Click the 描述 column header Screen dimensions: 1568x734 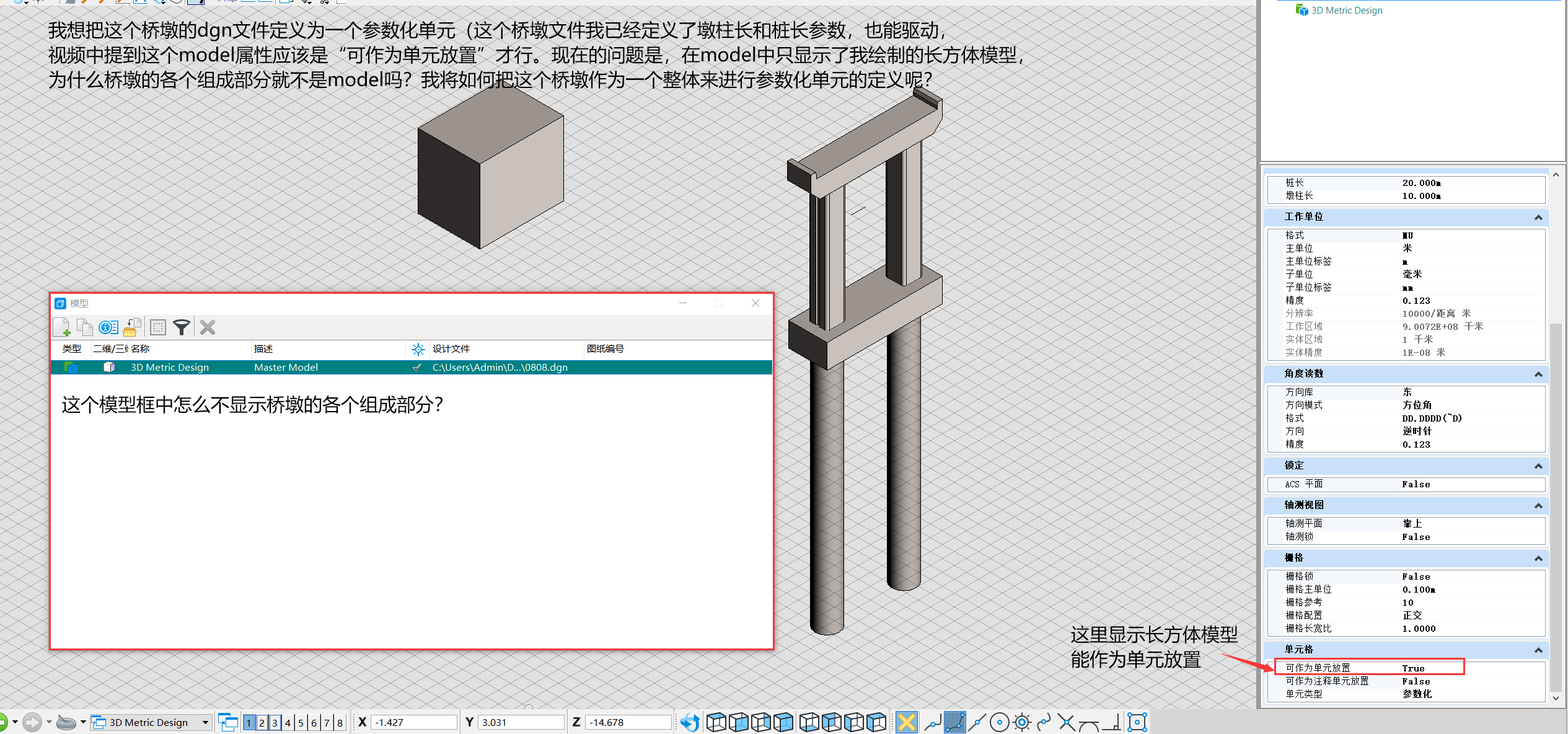(x=263, y=349)
